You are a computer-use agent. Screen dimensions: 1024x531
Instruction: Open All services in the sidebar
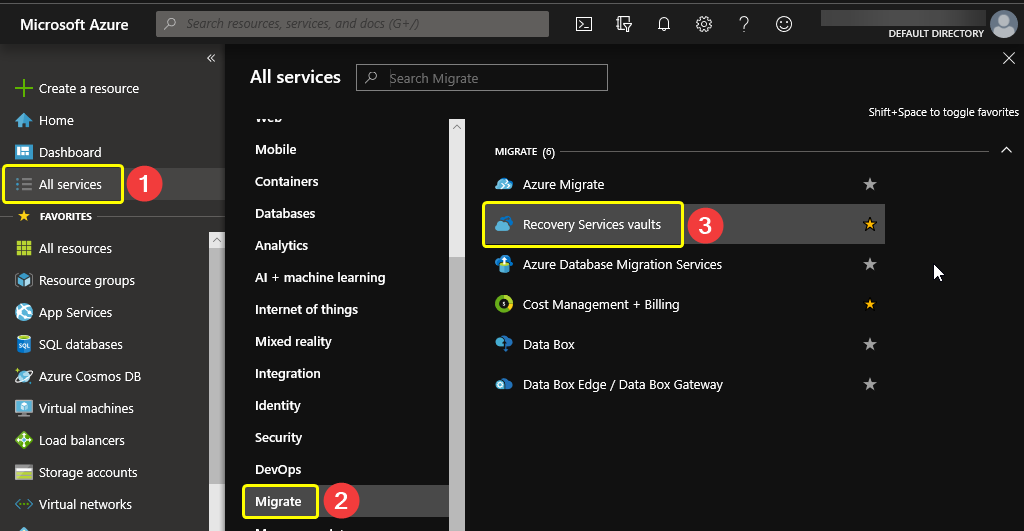[70, 184]
